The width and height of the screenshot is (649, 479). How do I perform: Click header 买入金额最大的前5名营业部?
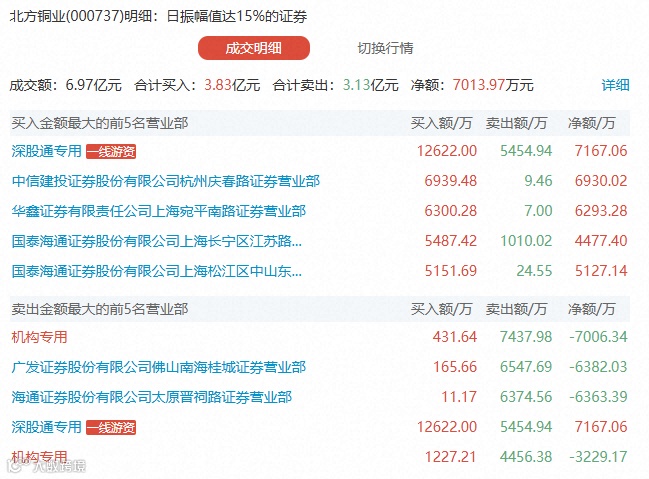[x=100, y=123]
